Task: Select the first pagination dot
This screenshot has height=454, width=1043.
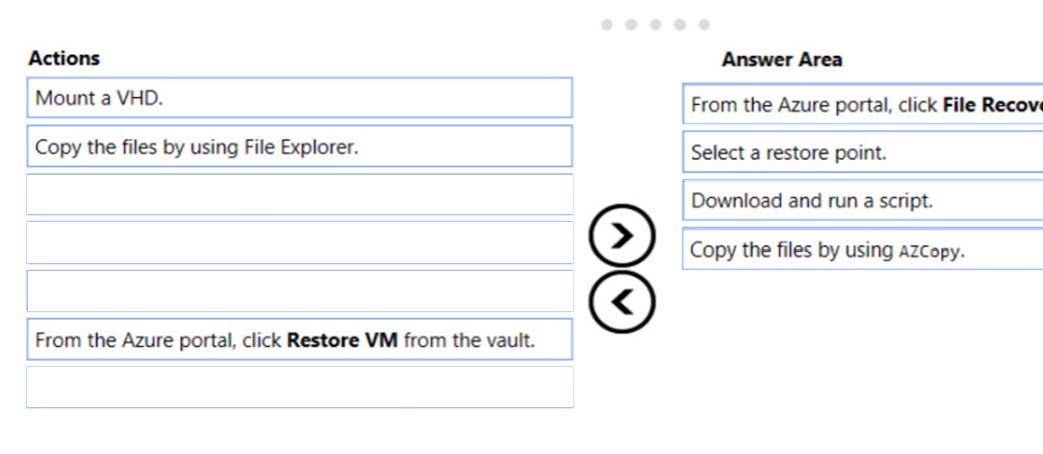Action: [x=607, y=25]
